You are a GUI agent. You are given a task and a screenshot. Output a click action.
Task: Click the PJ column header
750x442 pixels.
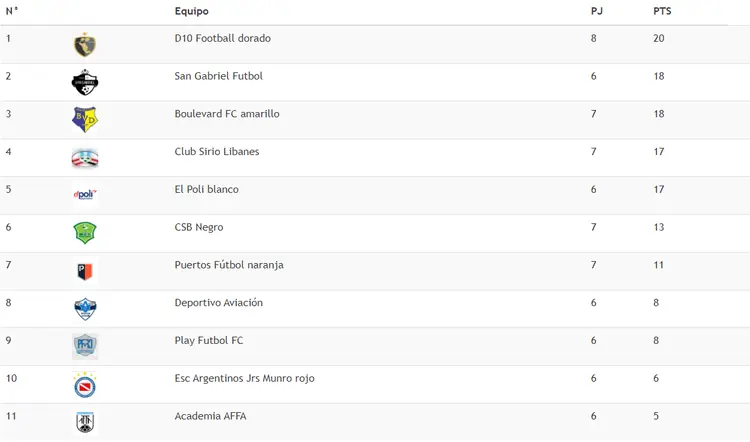596,11
